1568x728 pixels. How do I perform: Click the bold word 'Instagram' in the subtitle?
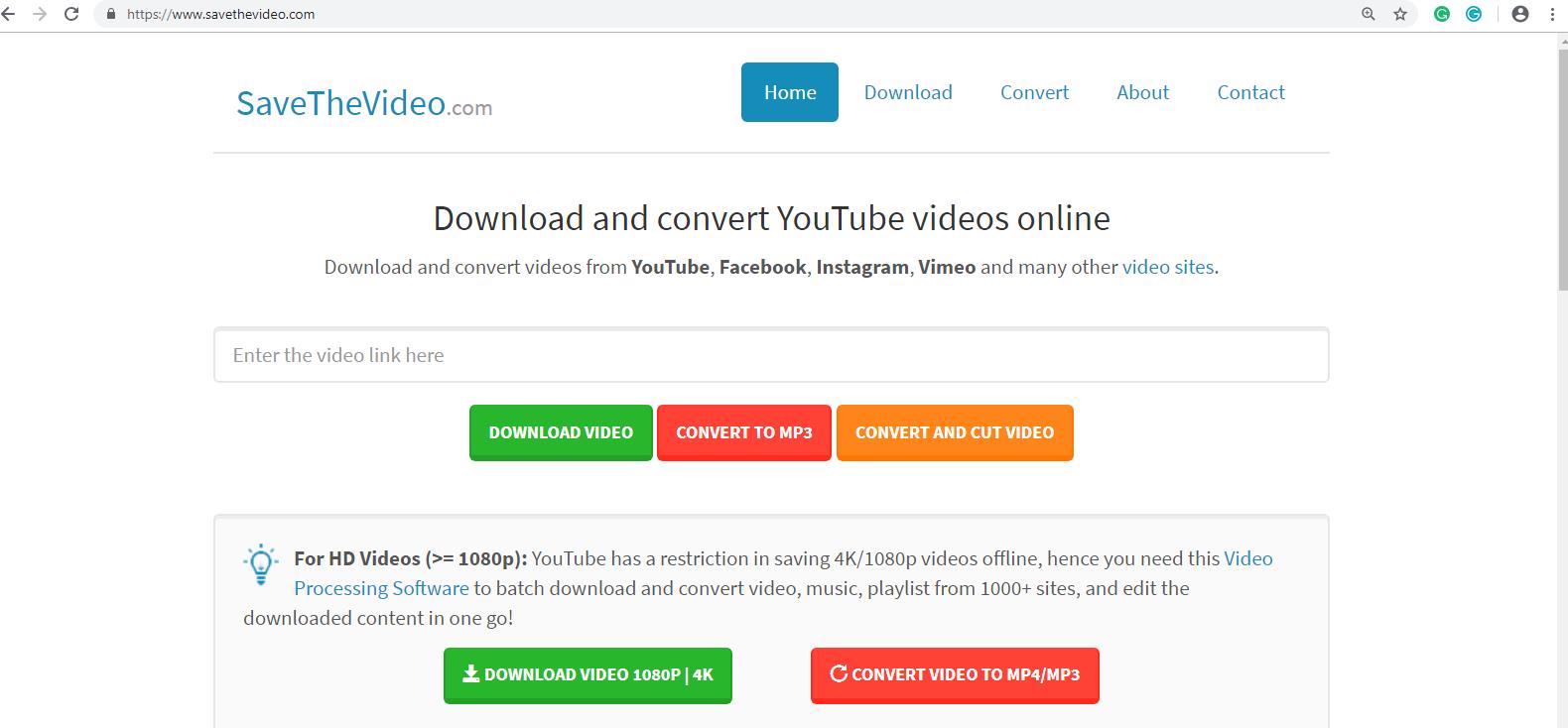(862, 267)
